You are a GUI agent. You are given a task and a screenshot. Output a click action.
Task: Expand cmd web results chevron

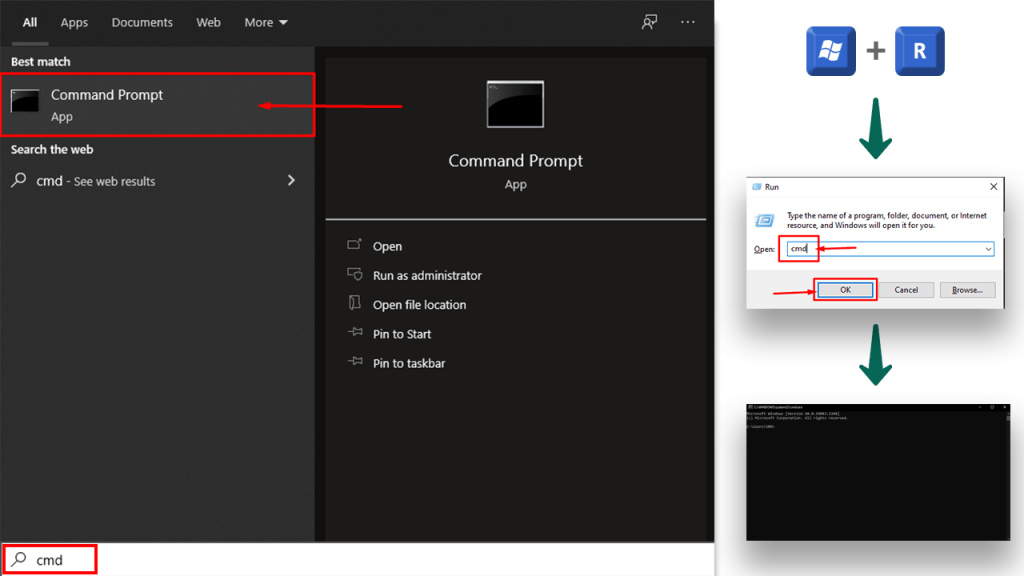[x=291, y=181]
